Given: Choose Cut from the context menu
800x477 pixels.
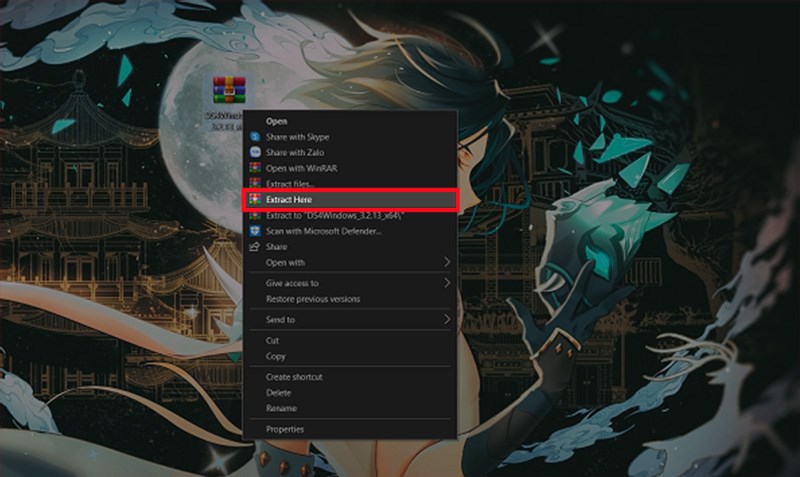Looking at the screenshot, I should [x=273, y=340].
